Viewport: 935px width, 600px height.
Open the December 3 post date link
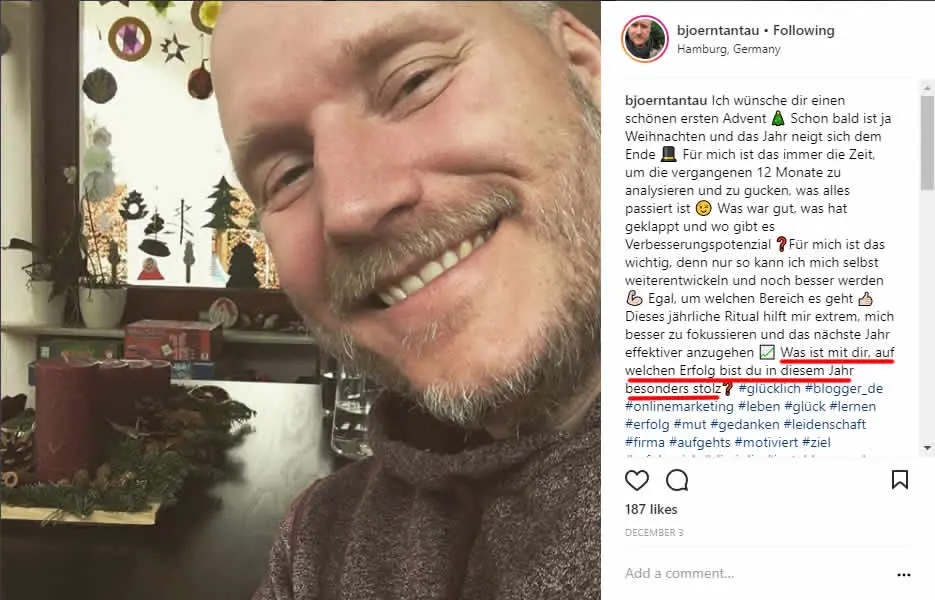tap(654, 532)
